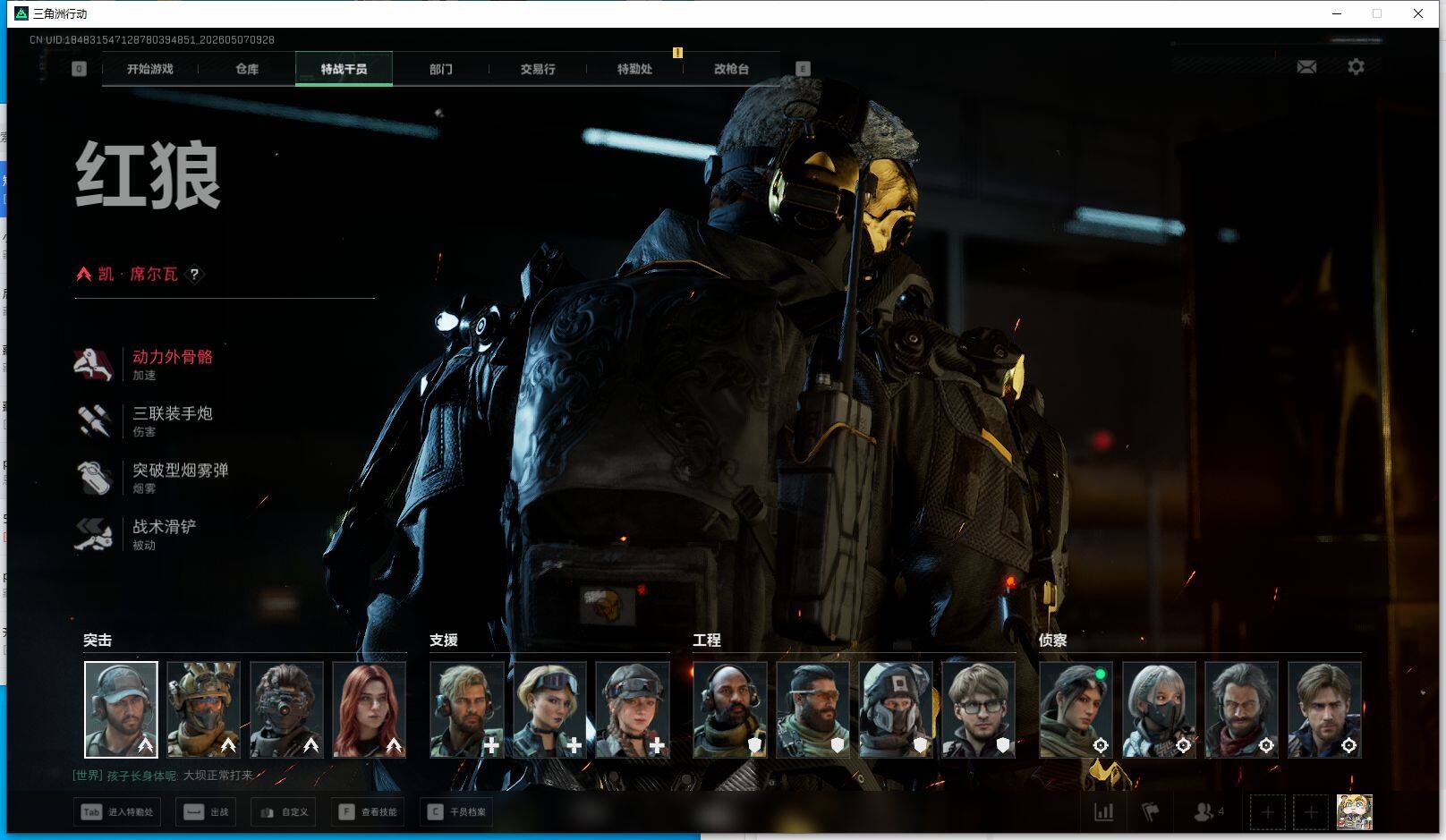Click the 查看技能 button
This screenshot has width=1446, height=840.
368,812
